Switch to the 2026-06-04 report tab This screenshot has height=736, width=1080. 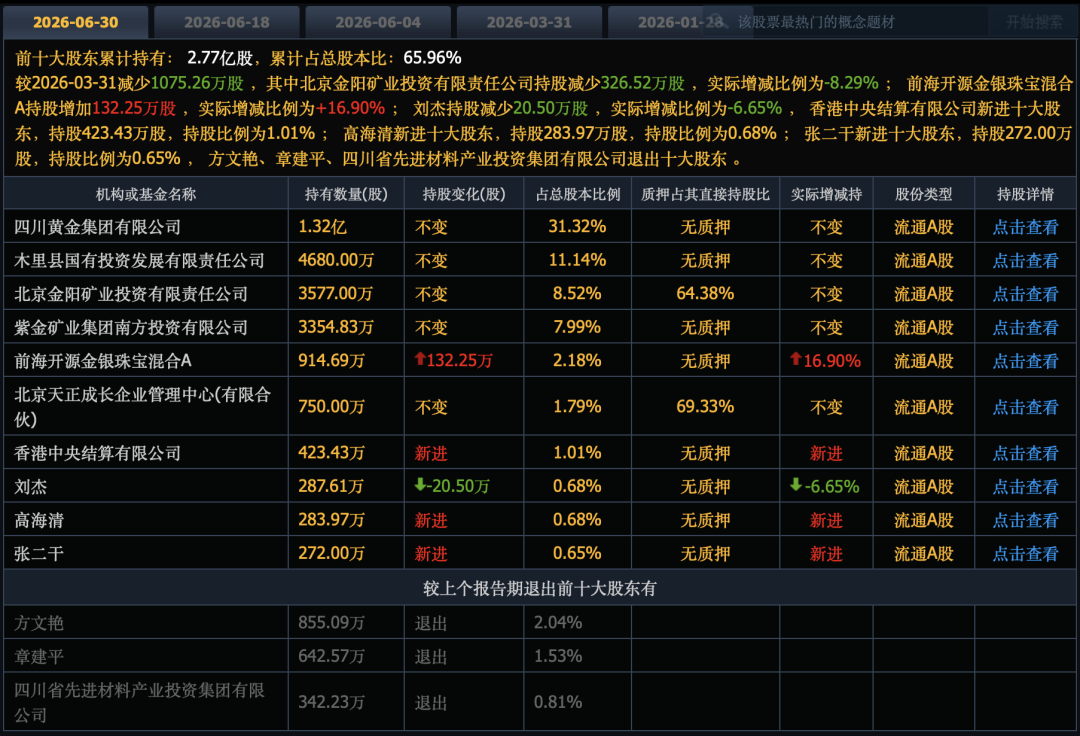(x=378, y=22)
